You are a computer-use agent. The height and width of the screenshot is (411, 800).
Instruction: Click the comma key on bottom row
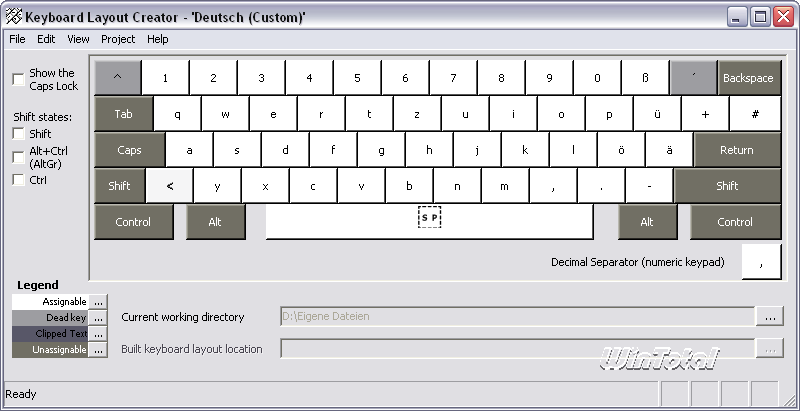tap(553, 186)
